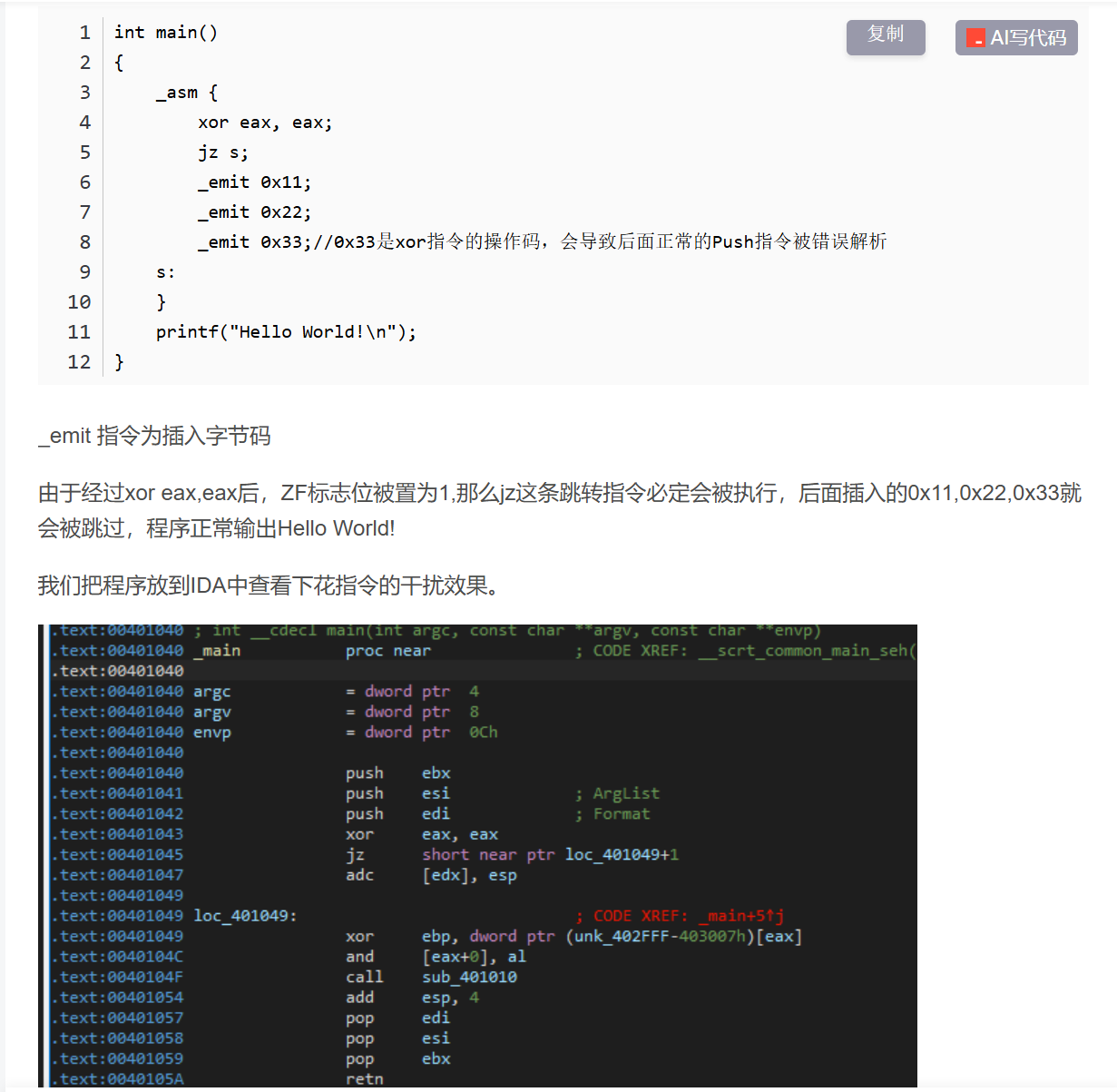
Task: Click the 'xor eax, eax;' code line
Action: click(x=265, y=123)
